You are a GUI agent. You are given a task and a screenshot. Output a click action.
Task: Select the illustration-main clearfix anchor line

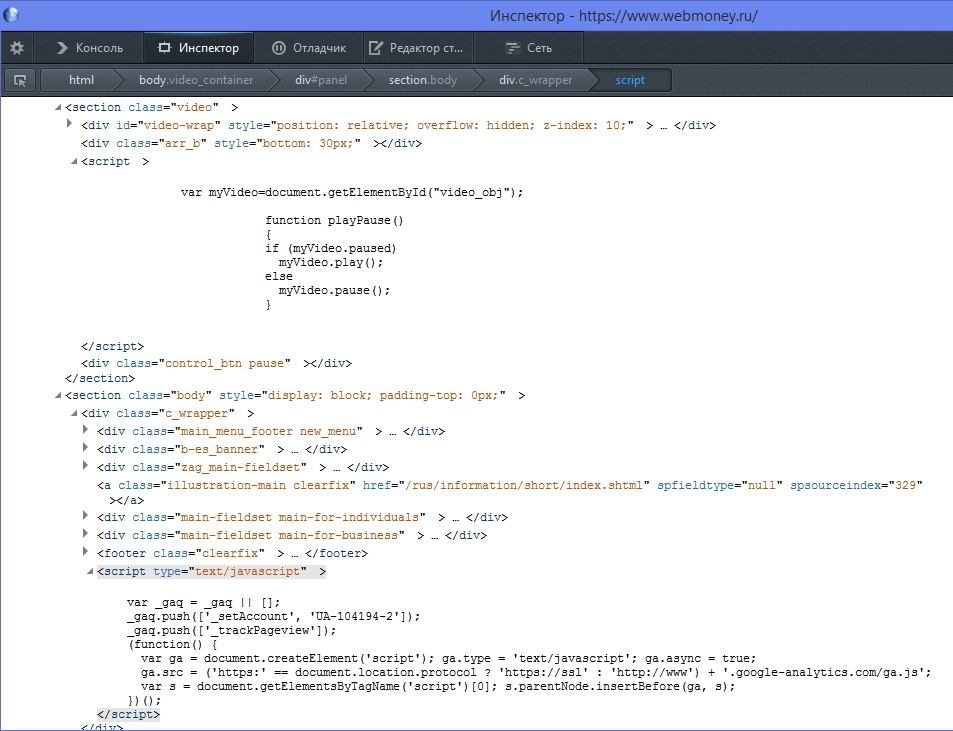point(510,492)
